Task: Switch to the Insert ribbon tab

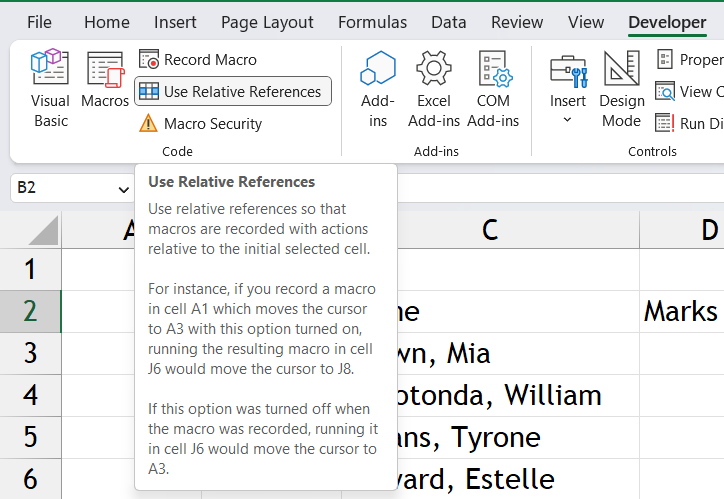Action: pos(175,22)
